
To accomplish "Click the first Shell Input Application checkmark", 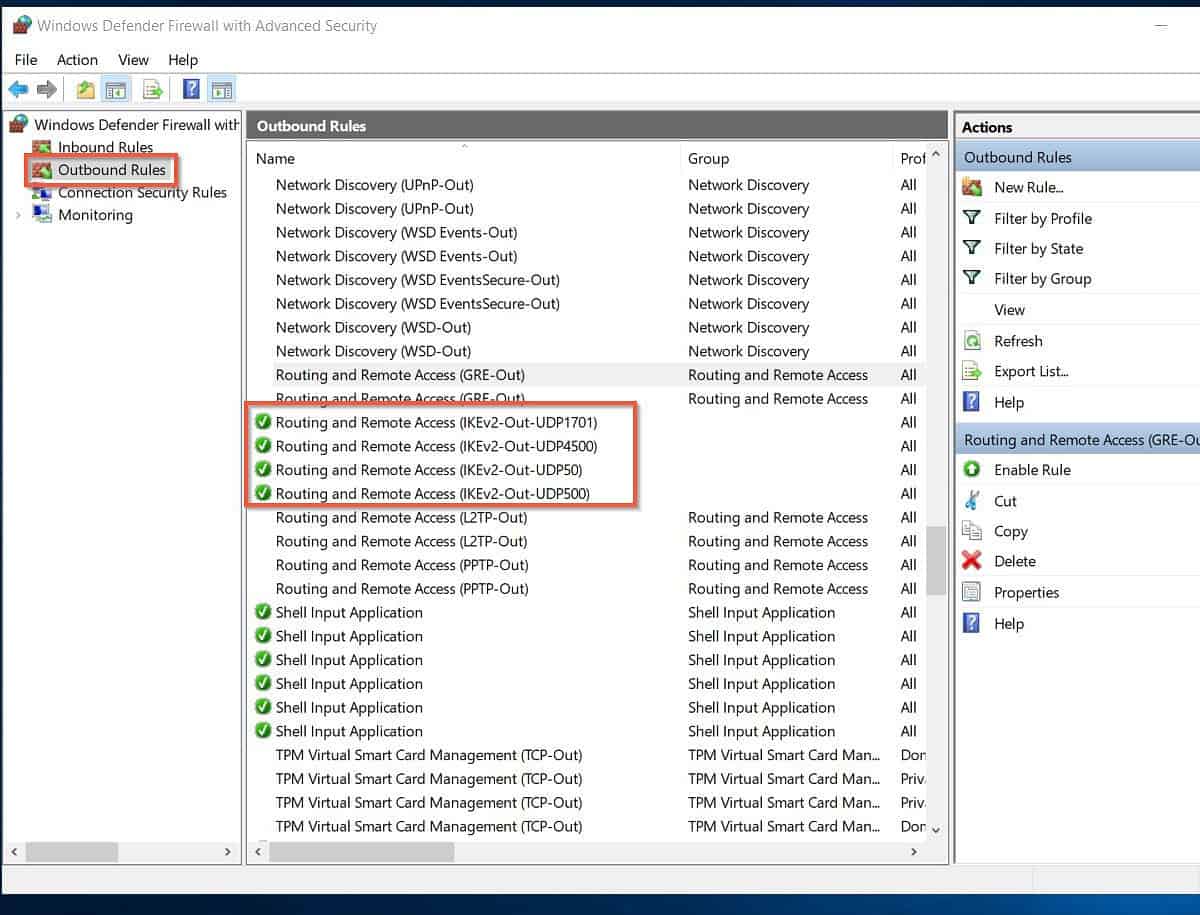I will 263,612.
